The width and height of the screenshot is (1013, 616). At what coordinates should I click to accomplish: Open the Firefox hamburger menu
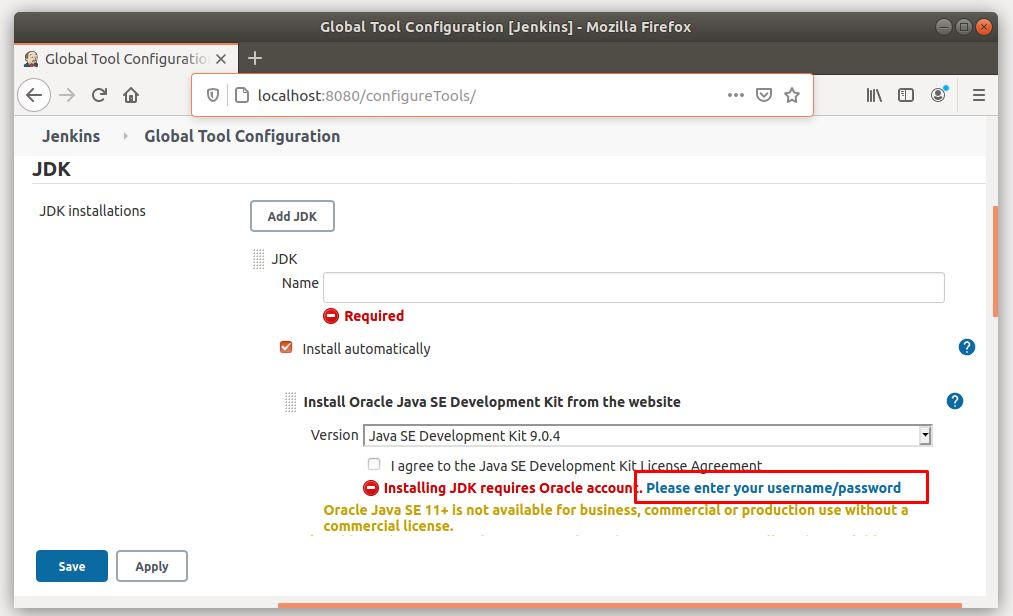(978, 94)
